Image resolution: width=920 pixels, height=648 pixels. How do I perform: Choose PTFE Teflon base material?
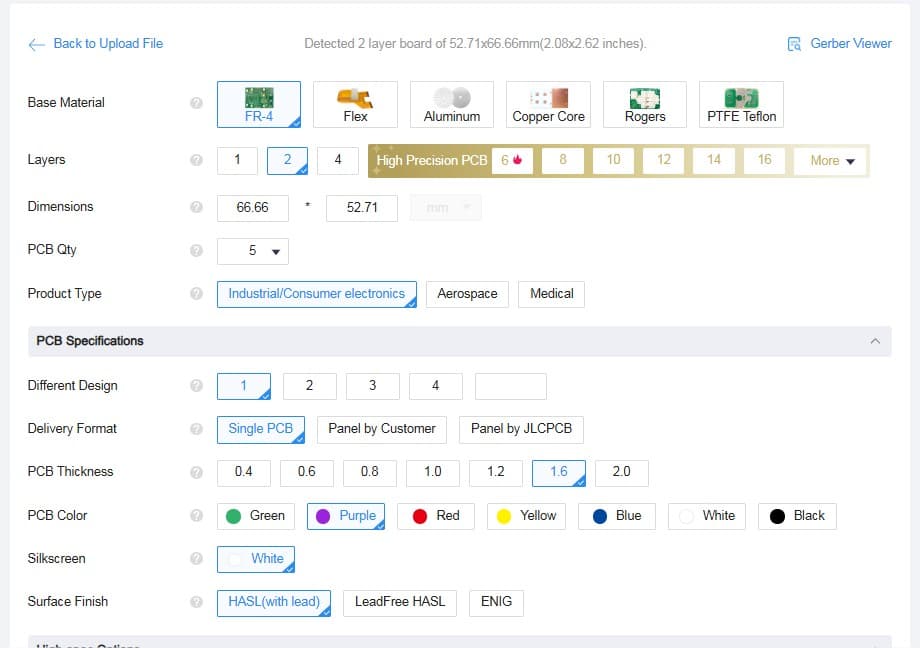point(742,104)
